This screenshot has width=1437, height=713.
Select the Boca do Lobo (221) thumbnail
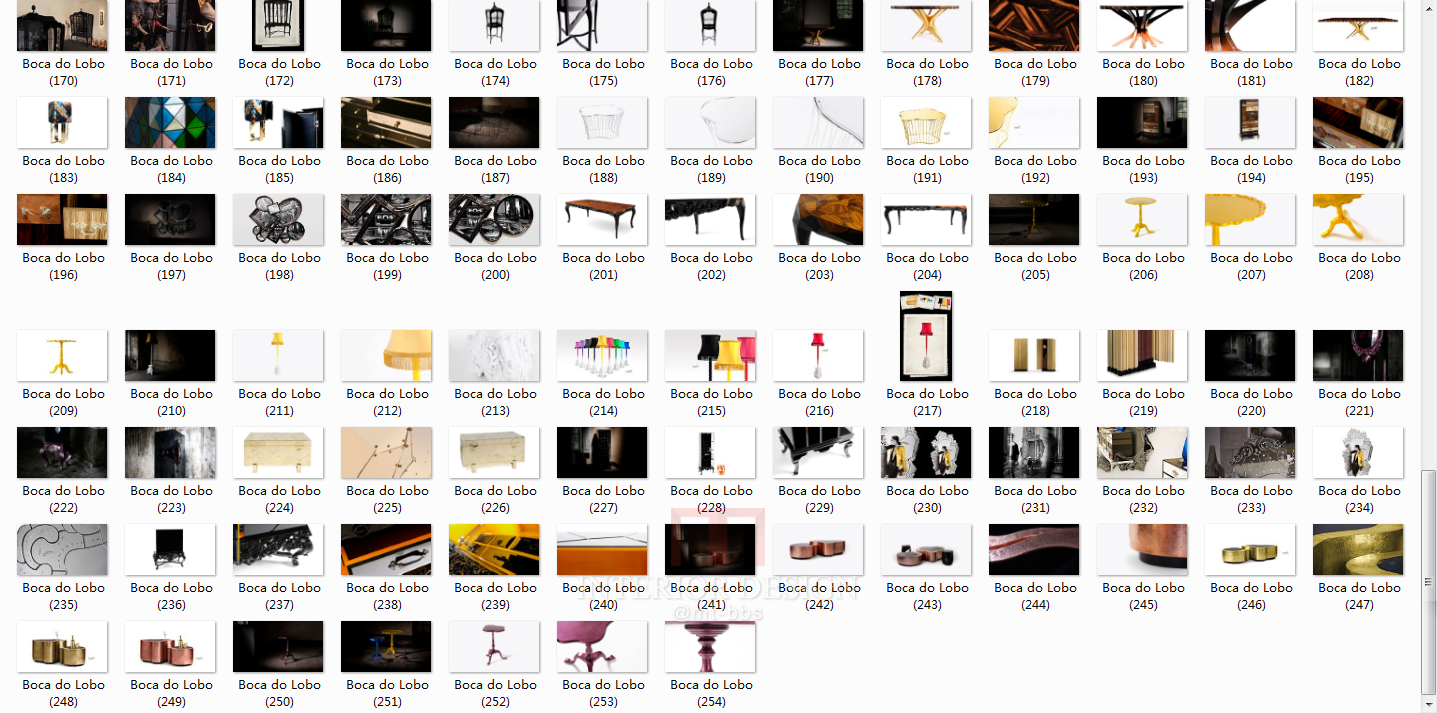click(x=1358, y=355)
